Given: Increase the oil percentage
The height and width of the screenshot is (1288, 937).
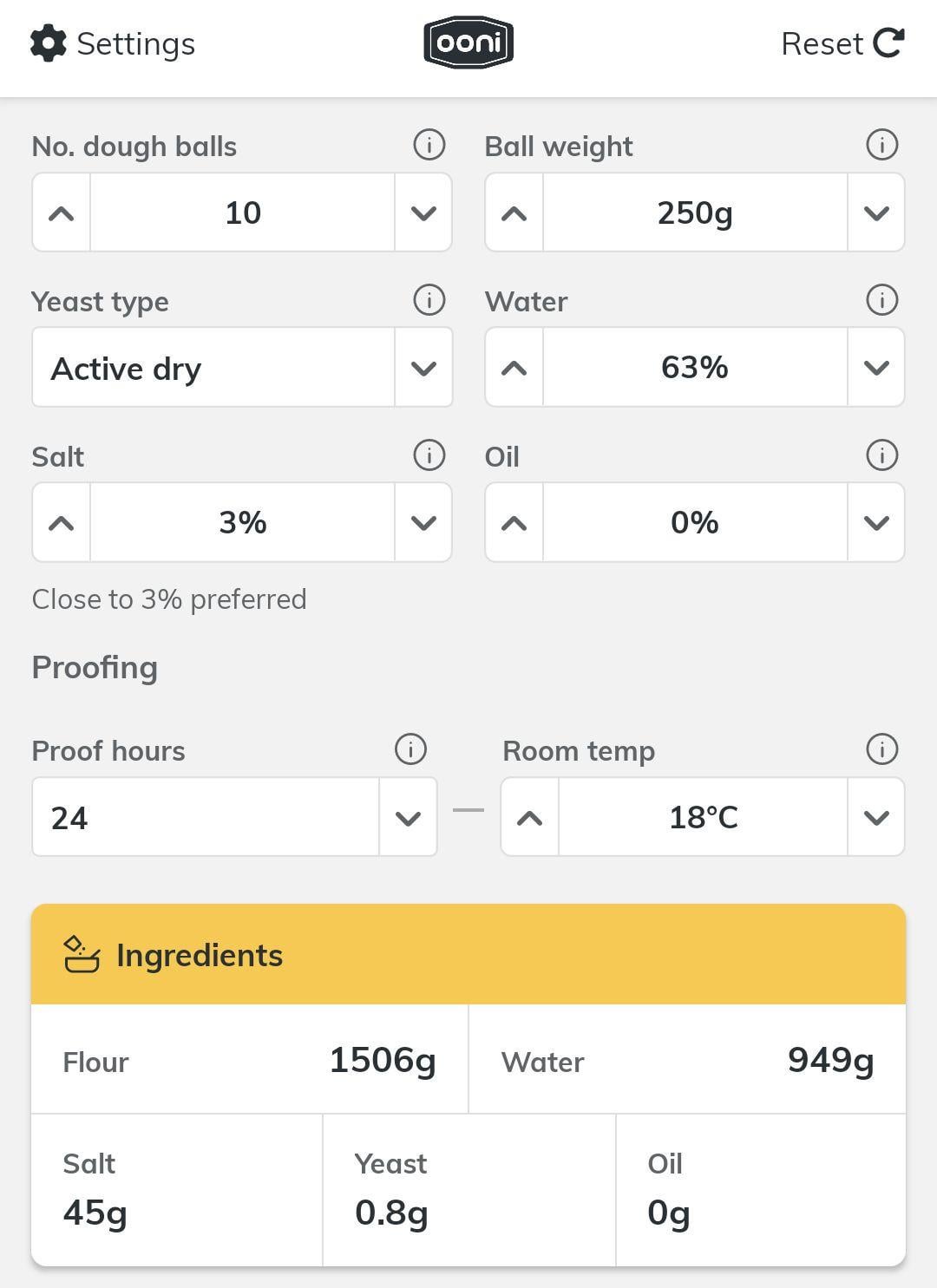Looking at the screenshot, I should click(x=514, y=523).
